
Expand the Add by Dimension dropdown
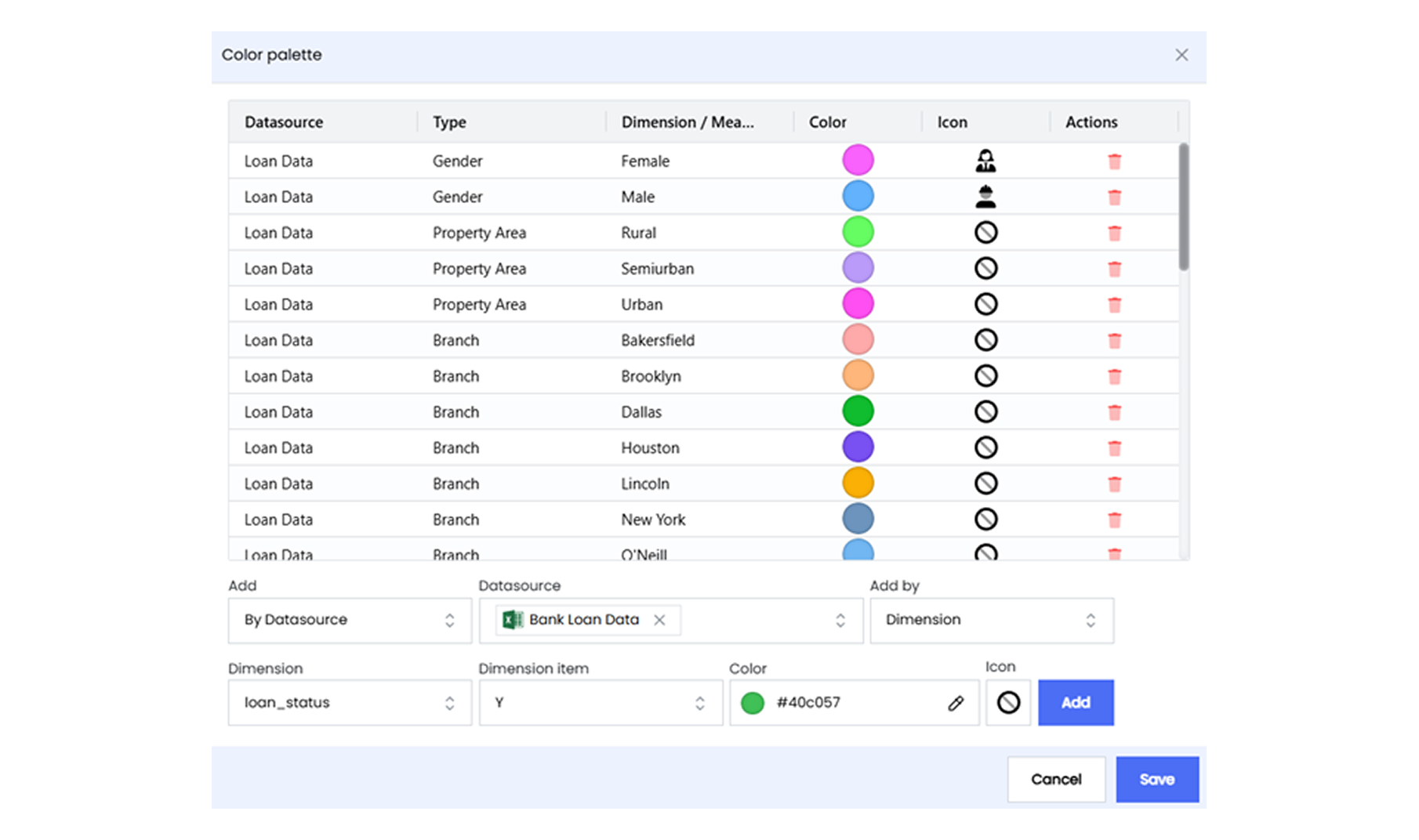coord(991,620)
